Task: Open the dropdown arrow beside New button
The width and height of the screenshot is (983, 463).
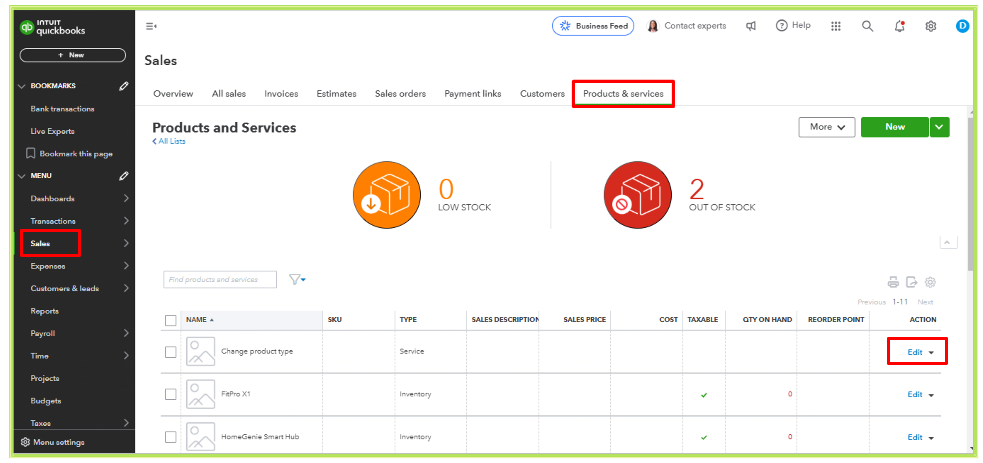Action: pos(939,127)
